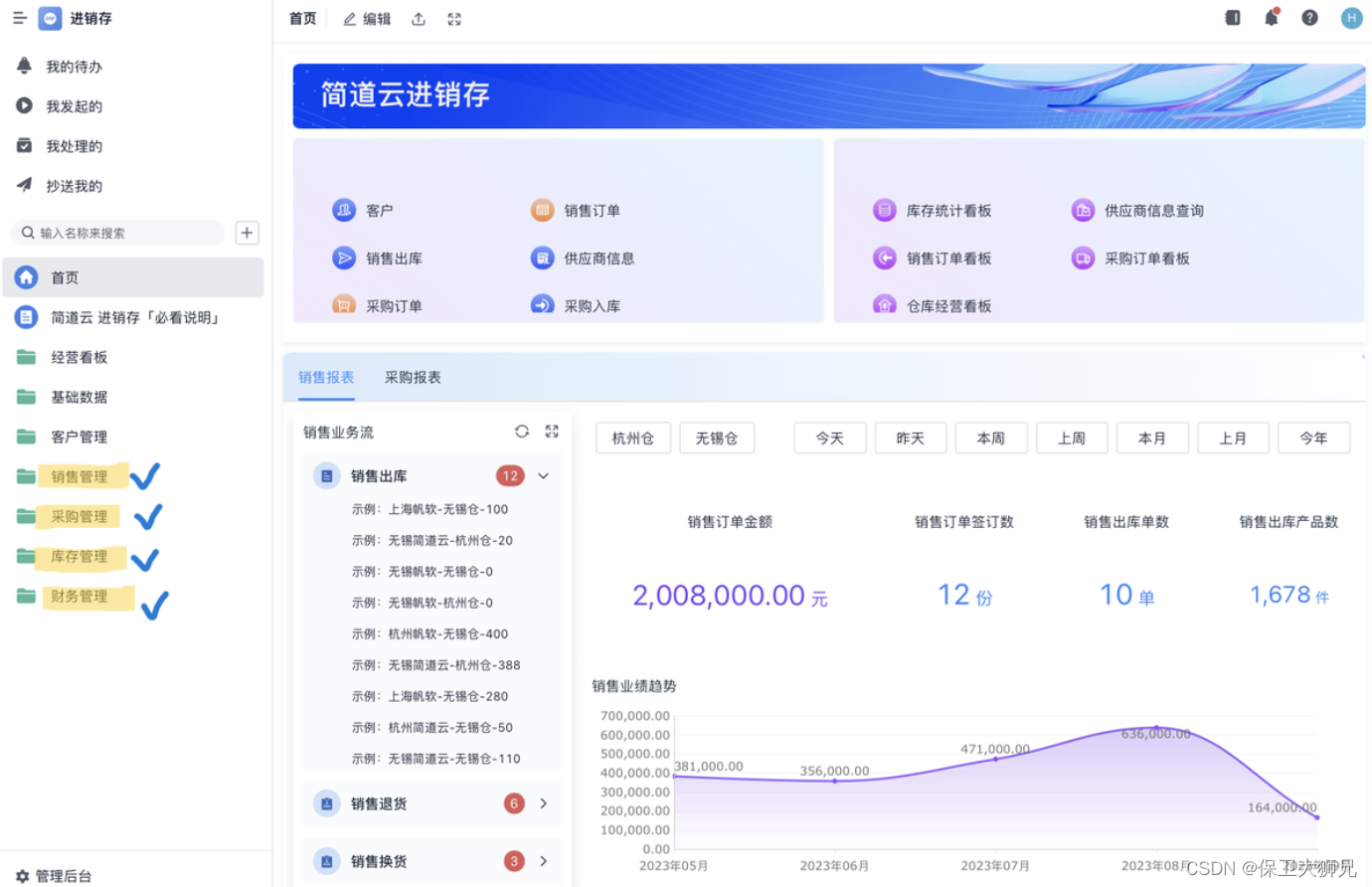
Task: Select the 今天 date filter
Action: pyautogui.click(x=830, y=438)
